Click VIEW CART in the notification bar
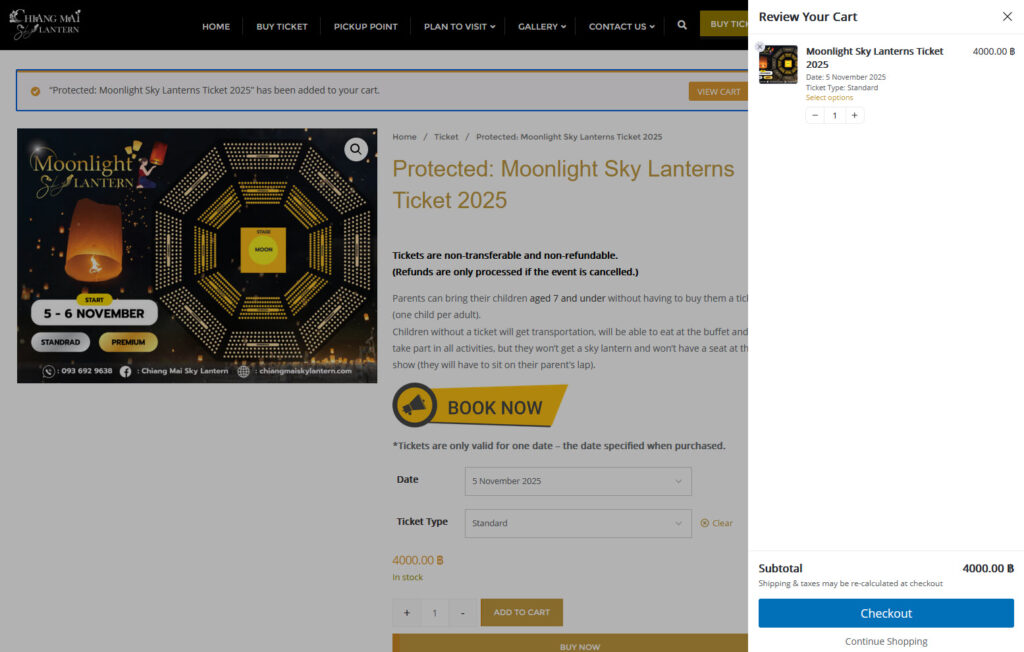This screenshot has width=1024, height=652. coord(718,91)
